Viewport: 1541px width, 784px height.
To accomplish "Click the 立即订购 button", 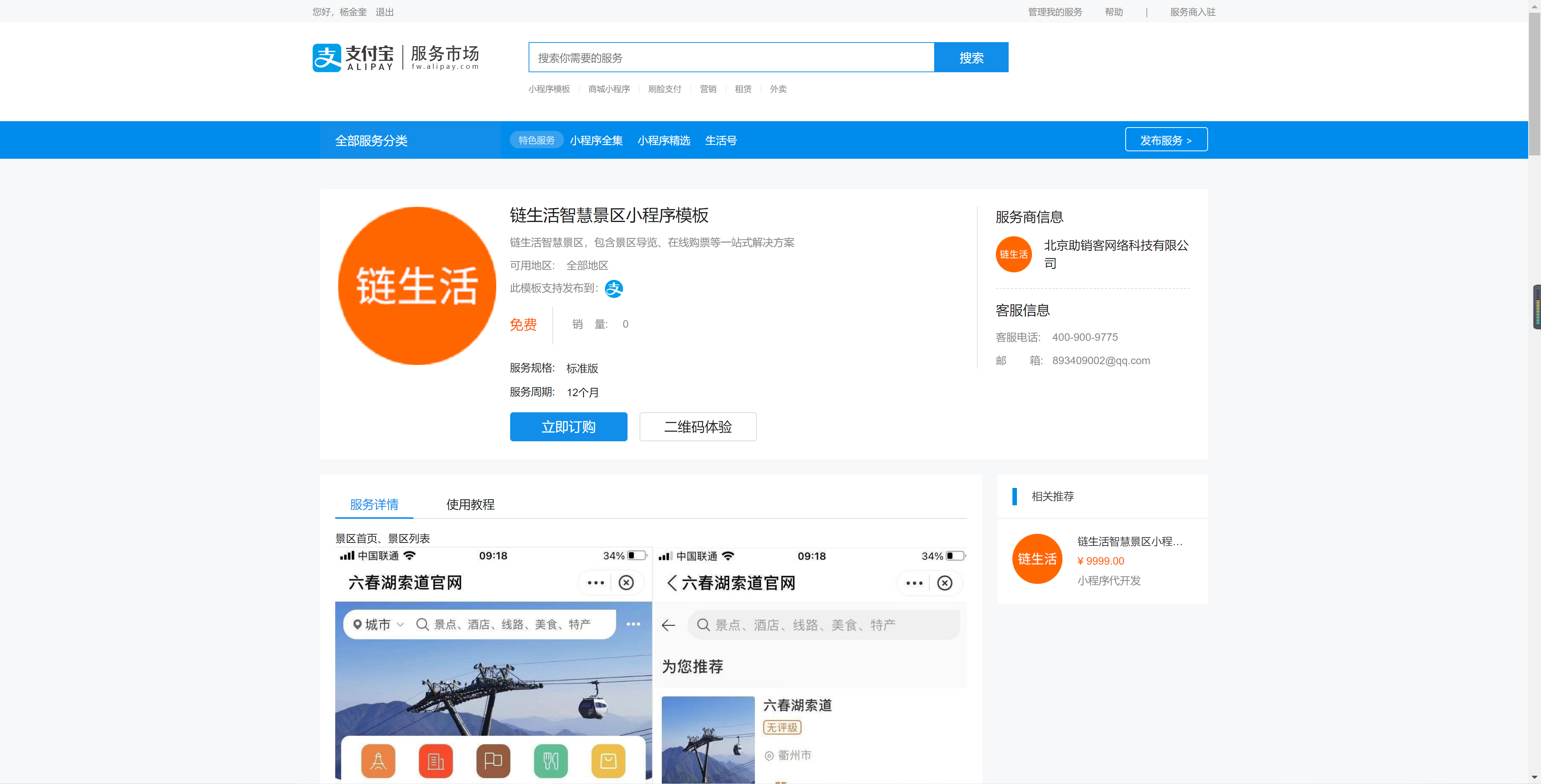I will tap(568, 426).
